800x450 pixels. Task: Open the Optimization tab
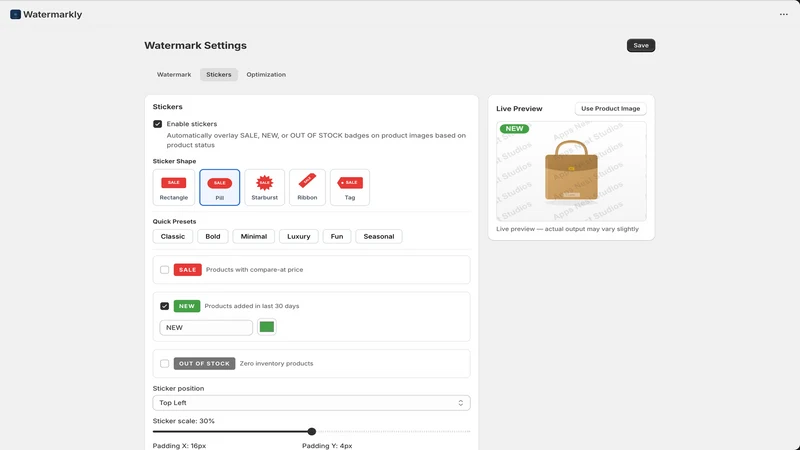point(266,74)
